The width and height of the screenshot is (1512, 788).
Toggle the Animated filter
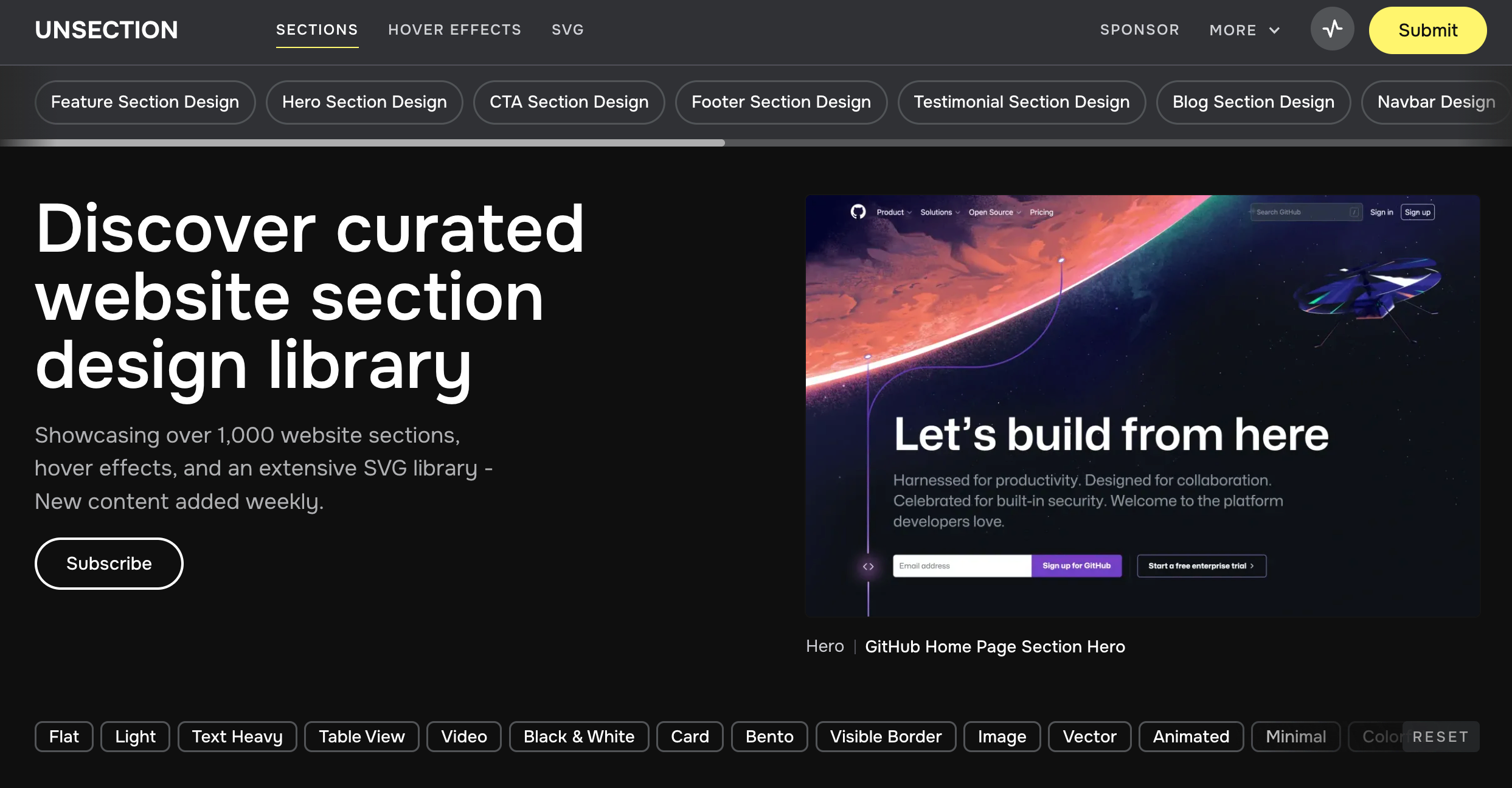click(1190, 736)
